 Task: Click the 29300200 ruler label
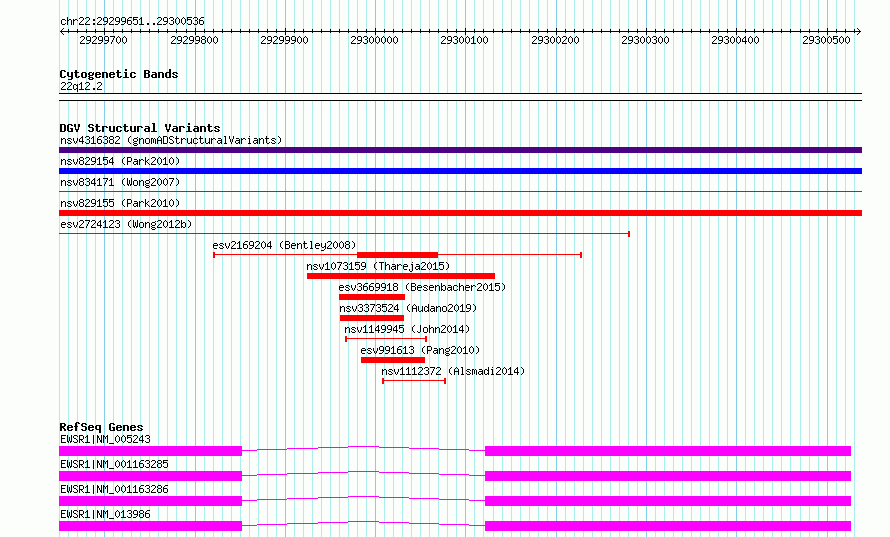click(555, 40)
